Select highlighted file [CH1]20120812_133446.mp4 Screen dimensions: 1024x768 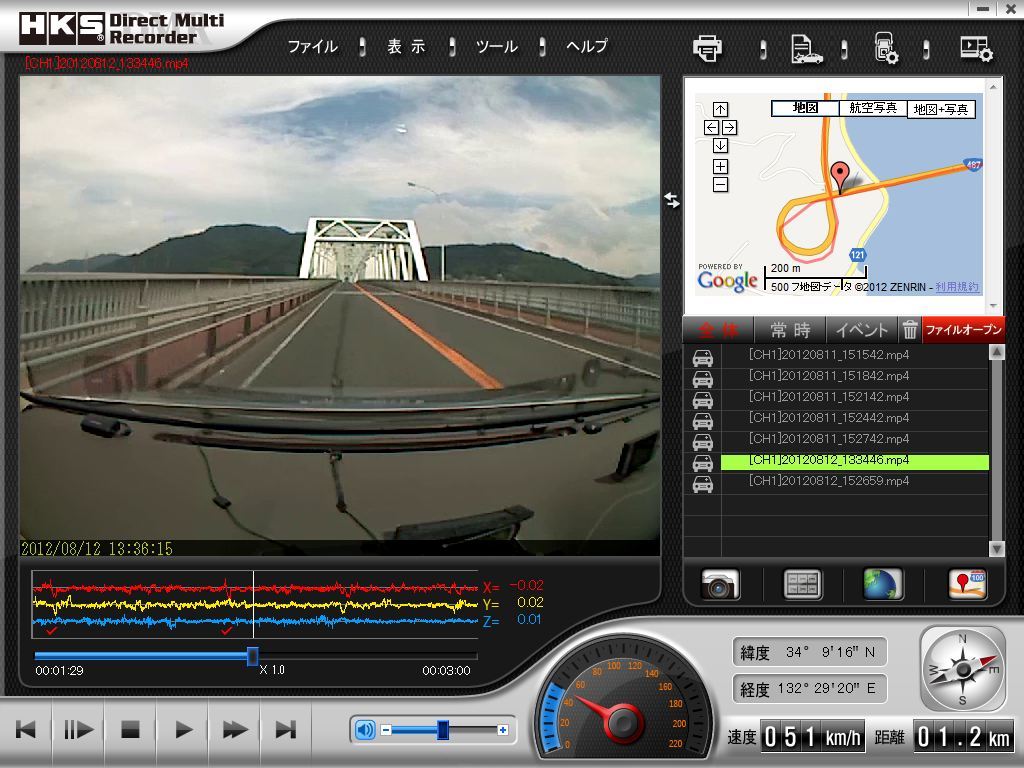click(x=855, y=460)
